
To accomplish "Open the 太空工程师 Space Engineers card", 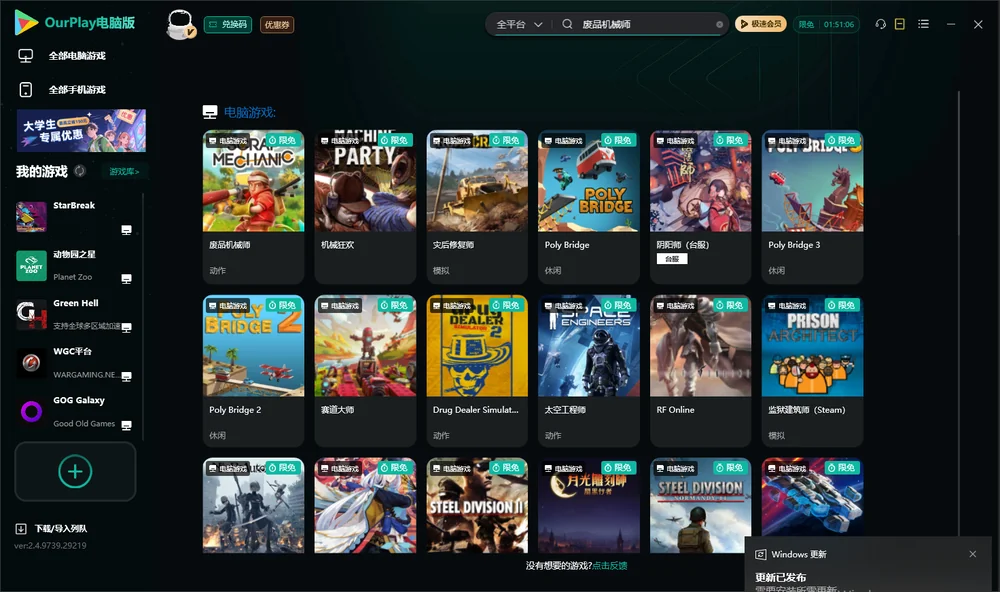I will click(589, 371).
